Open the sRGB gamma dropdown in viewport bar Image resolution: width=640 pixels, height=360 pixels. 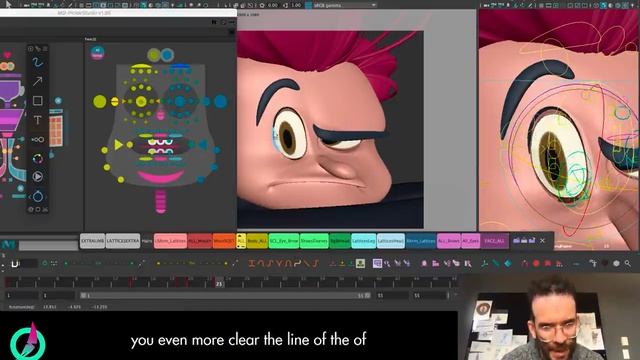(345, 5)
